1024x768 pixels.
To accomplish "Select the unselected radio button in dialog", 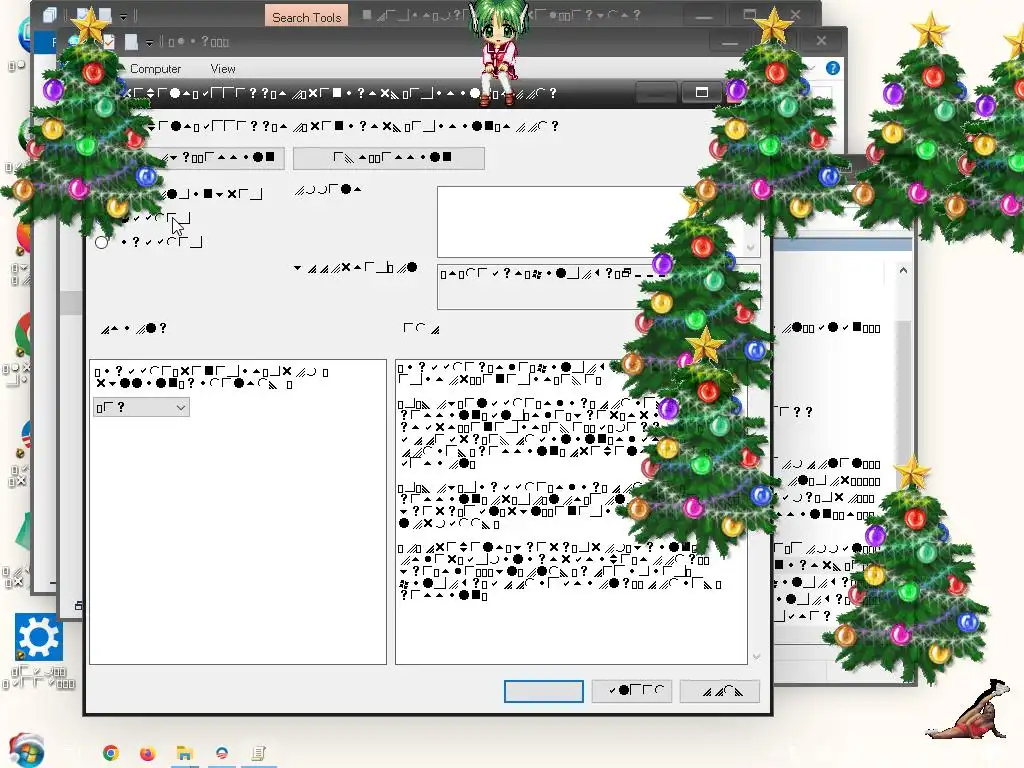I will point(101,242).
